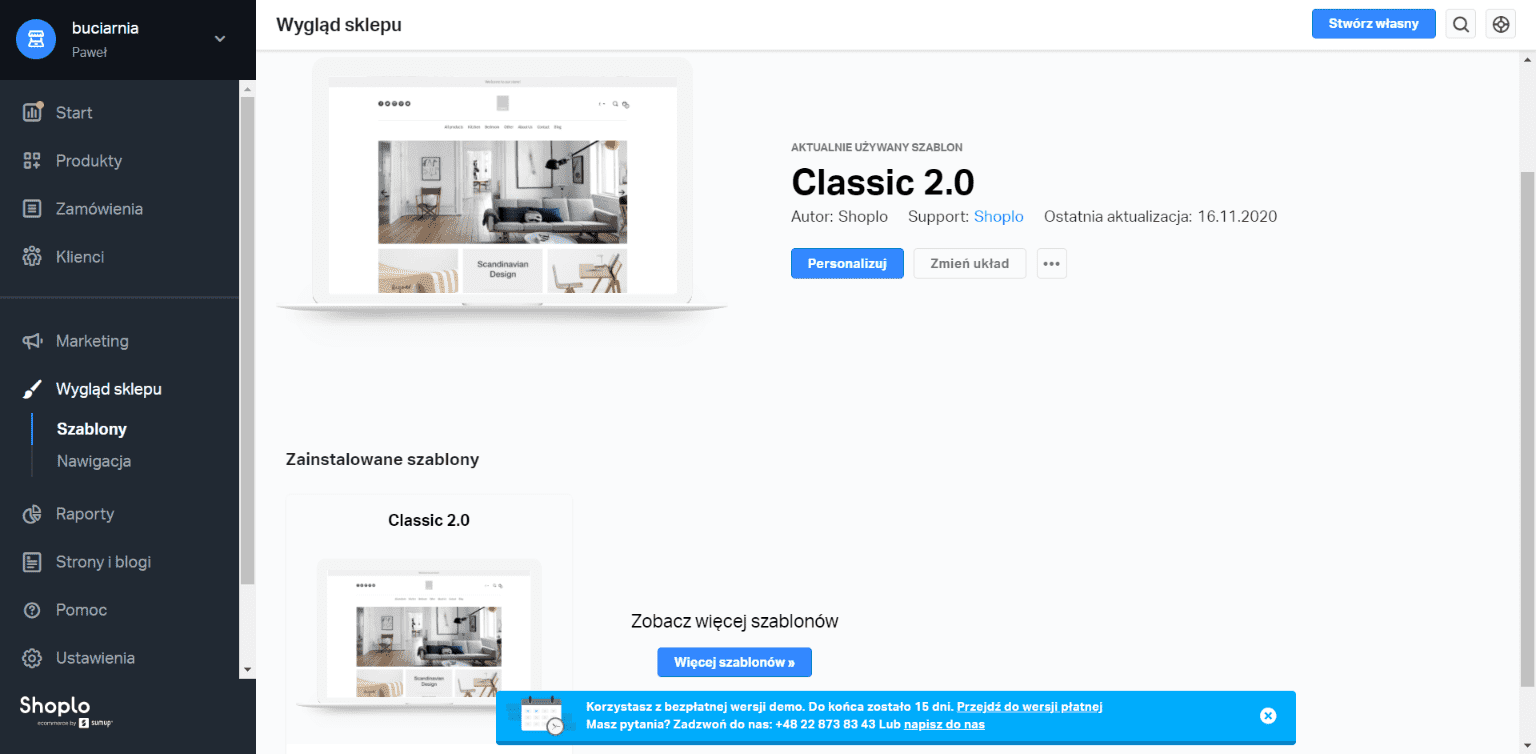Click the Autor: Shoplo text
1536x754 pixels.
coord(839,216)
